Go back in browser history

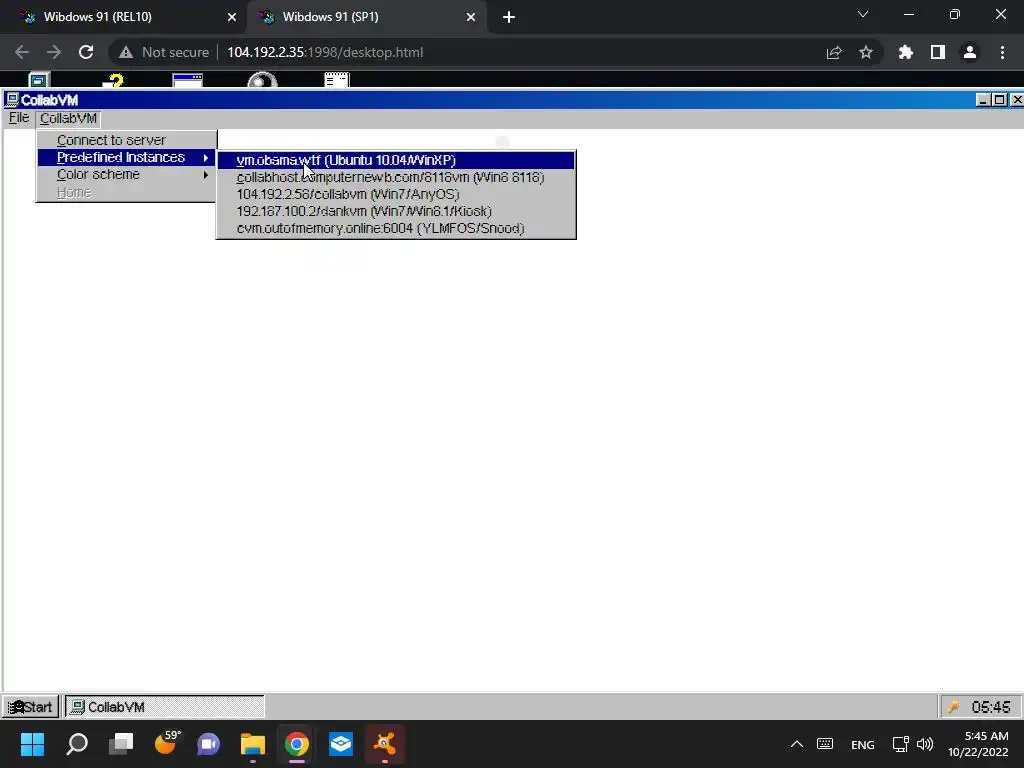22,52
